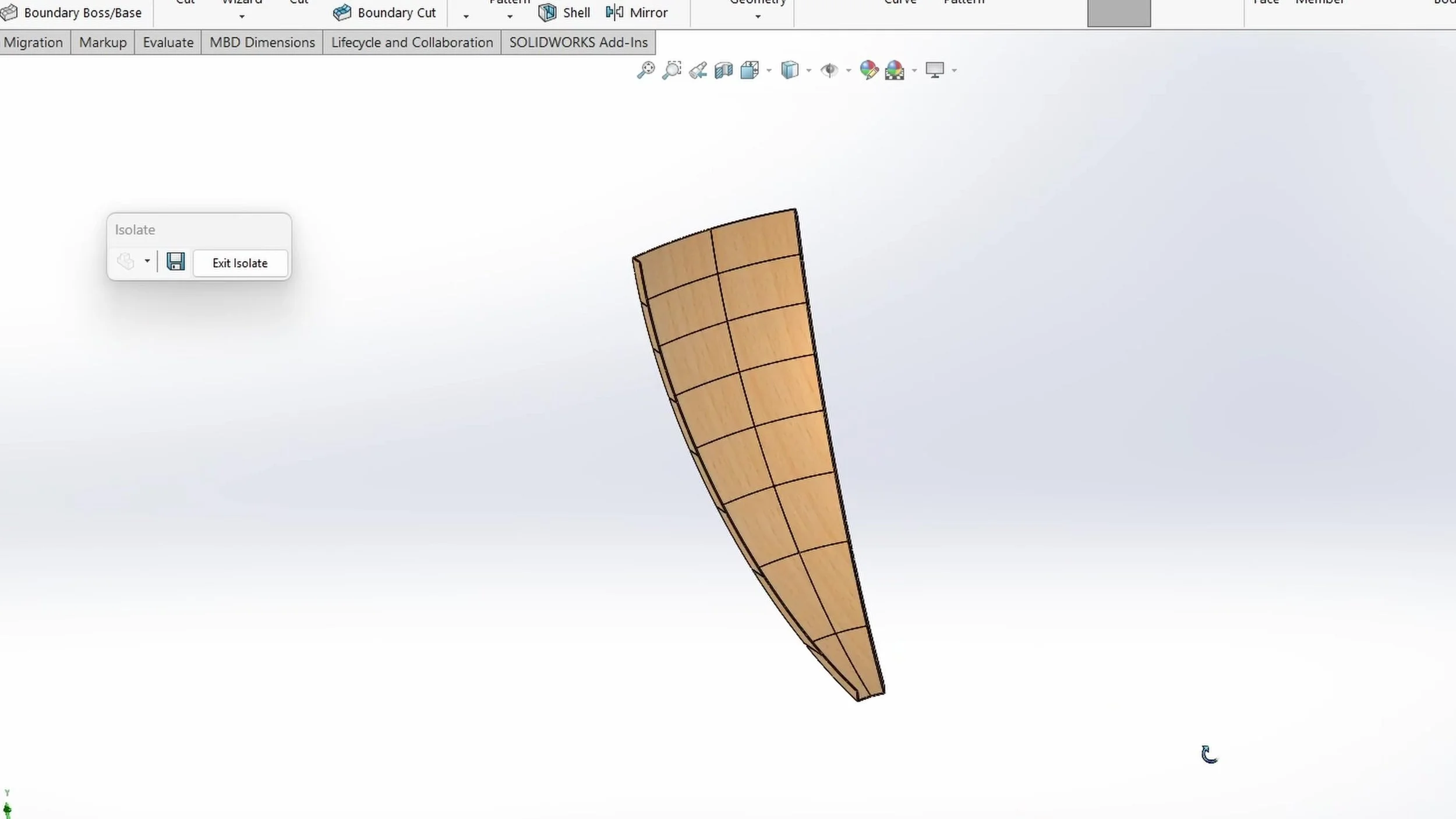Click the Exit Isolate button
Image resolution: width=1456 pixels, height=819 pixels.
point(240,263)
